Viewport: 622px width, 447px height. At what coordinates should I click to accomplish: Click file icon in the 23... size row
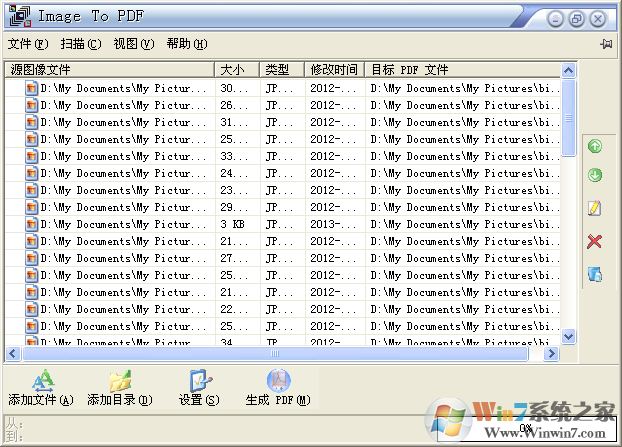(x=31, y=190)
